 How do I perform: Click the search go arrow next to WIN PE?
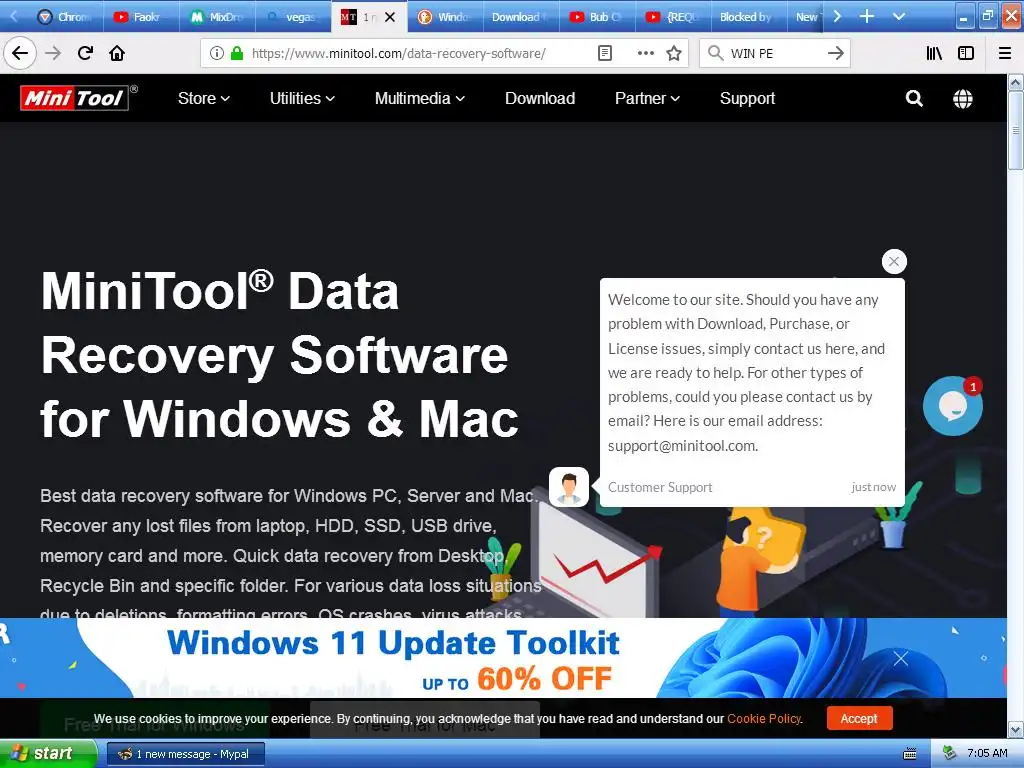click(835, 53)
